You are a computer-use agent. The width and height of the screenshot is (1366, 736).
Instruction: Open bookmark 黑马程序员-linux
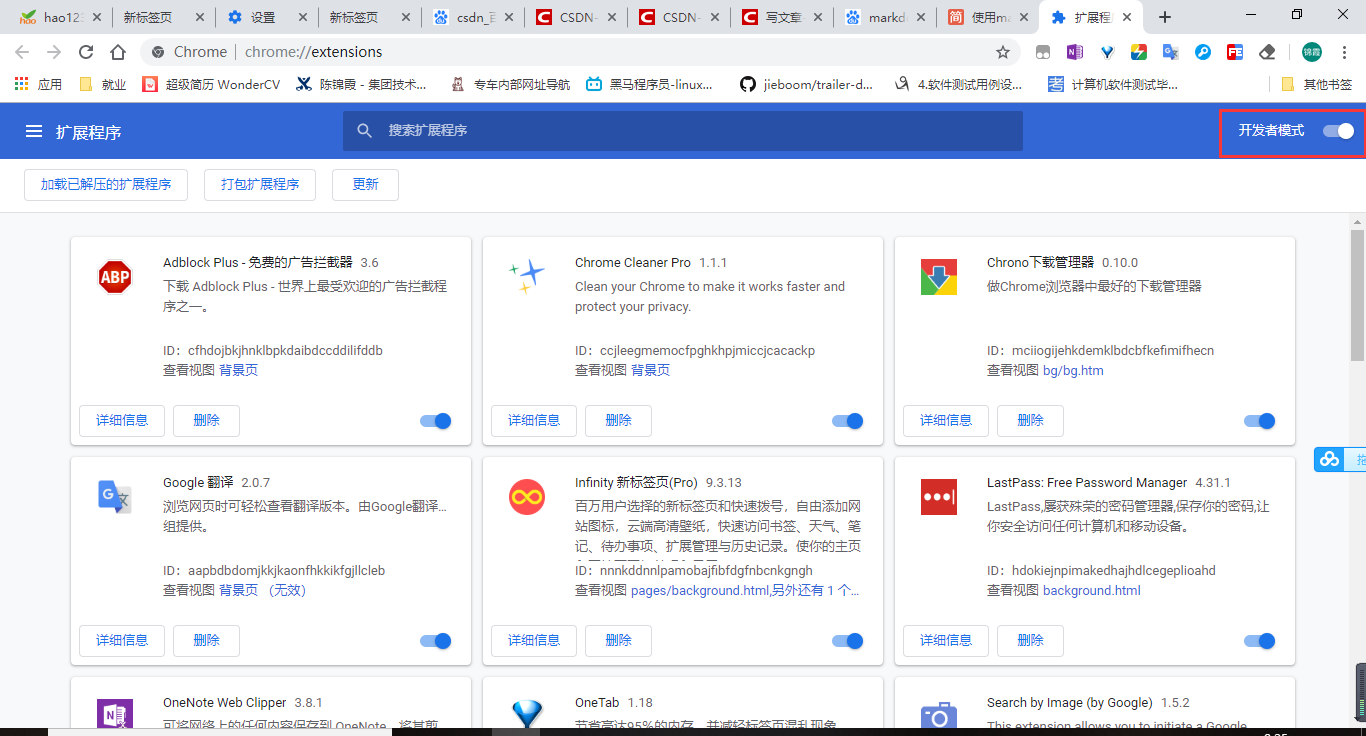click(650, 84)
